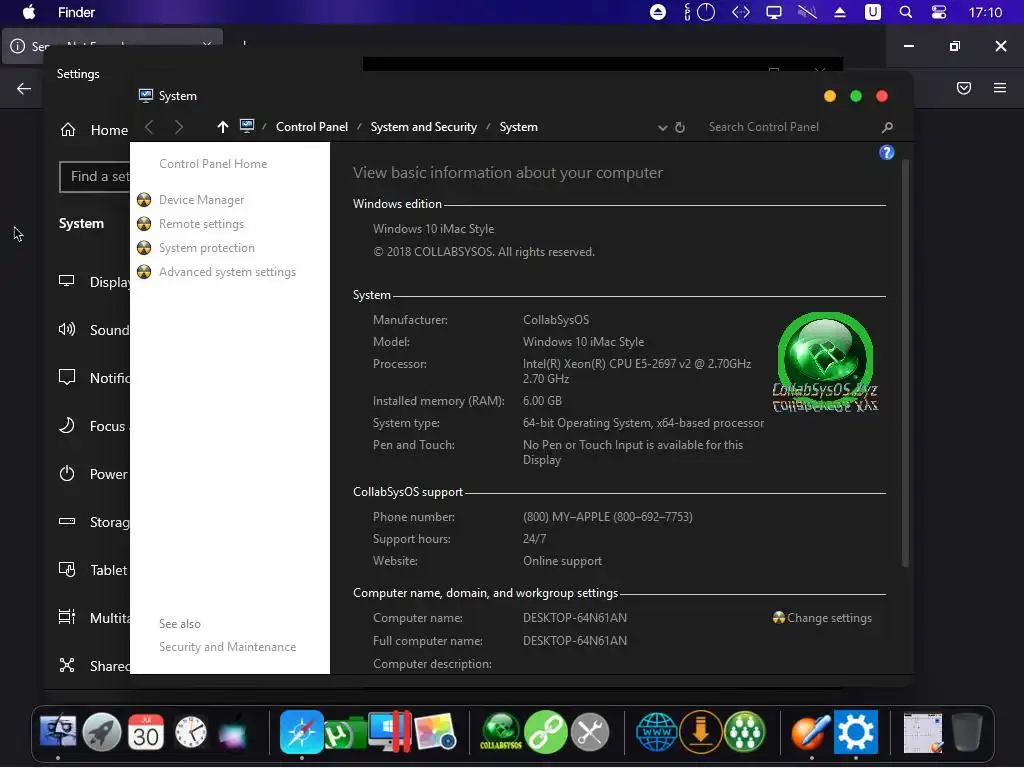
Task: Open the Calendar icon showing 30 in the dock
Action: coord(146,732)
